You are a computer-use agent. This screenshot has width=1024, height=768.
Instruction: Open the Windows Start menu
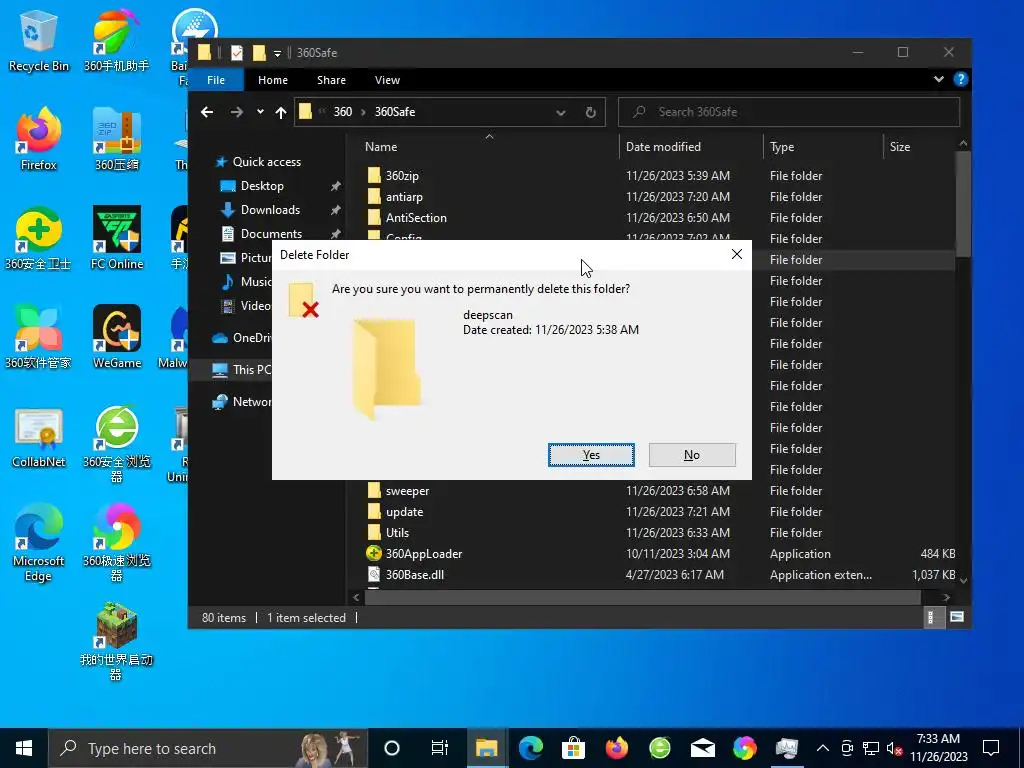click(x=24, y=748)
